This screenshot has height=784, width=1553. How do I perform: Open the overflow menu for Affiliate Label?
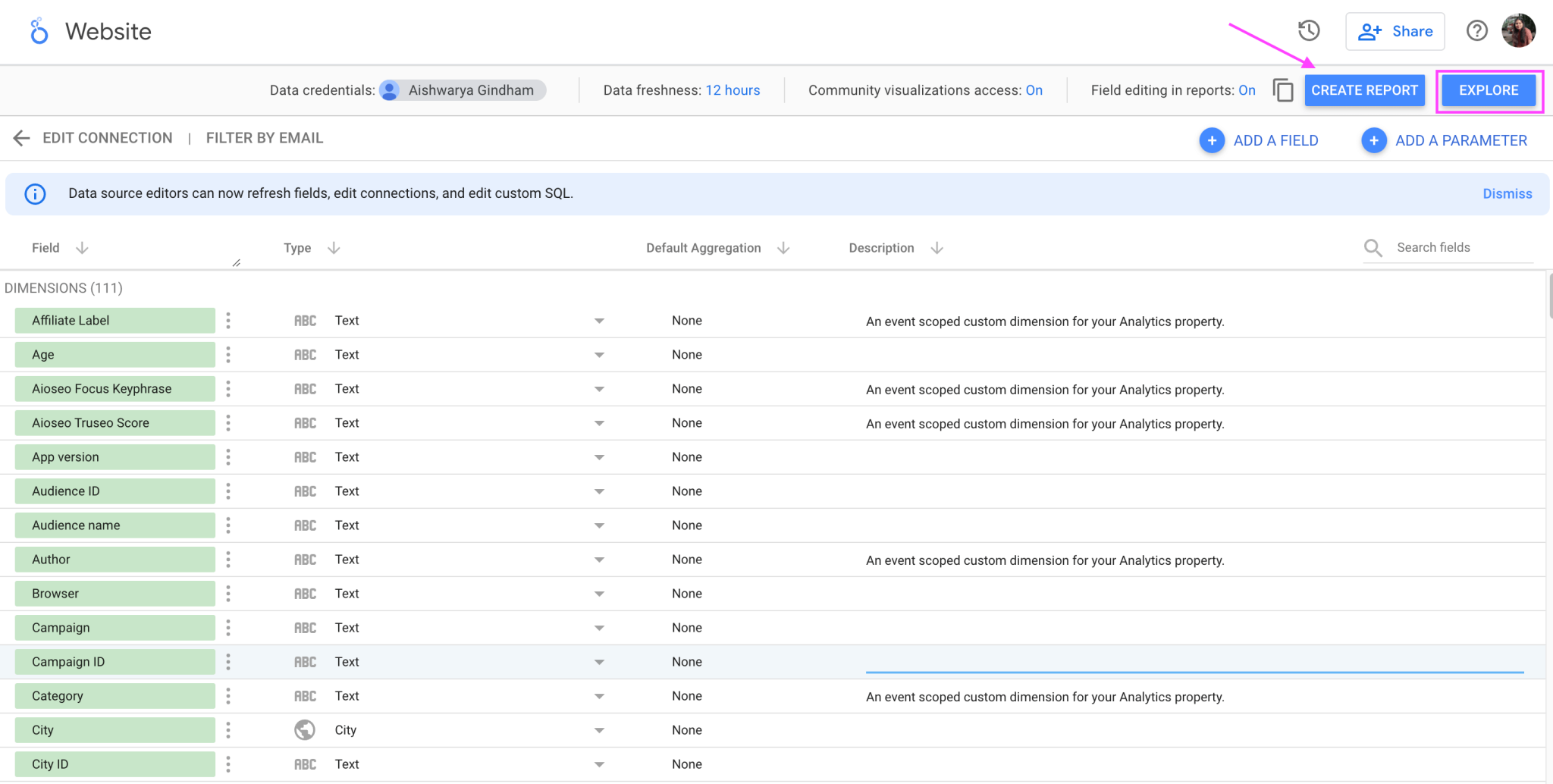[x=227, y=320]
